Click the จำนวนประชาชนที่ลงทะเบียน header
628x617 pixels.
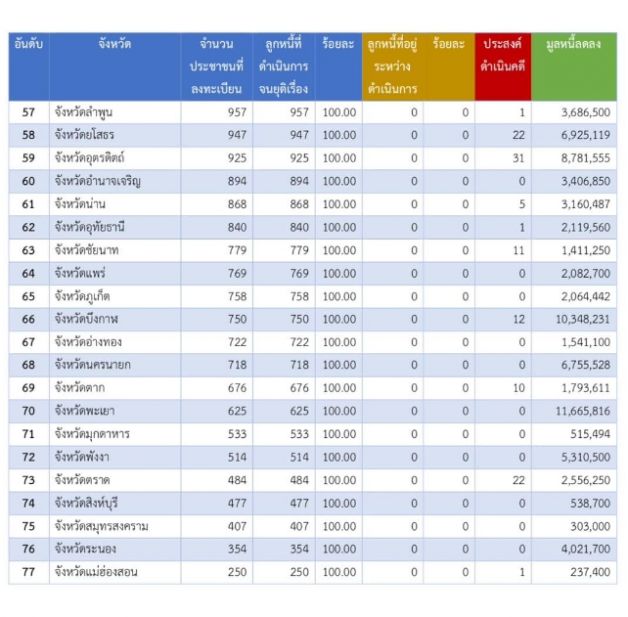coord(216,66)
